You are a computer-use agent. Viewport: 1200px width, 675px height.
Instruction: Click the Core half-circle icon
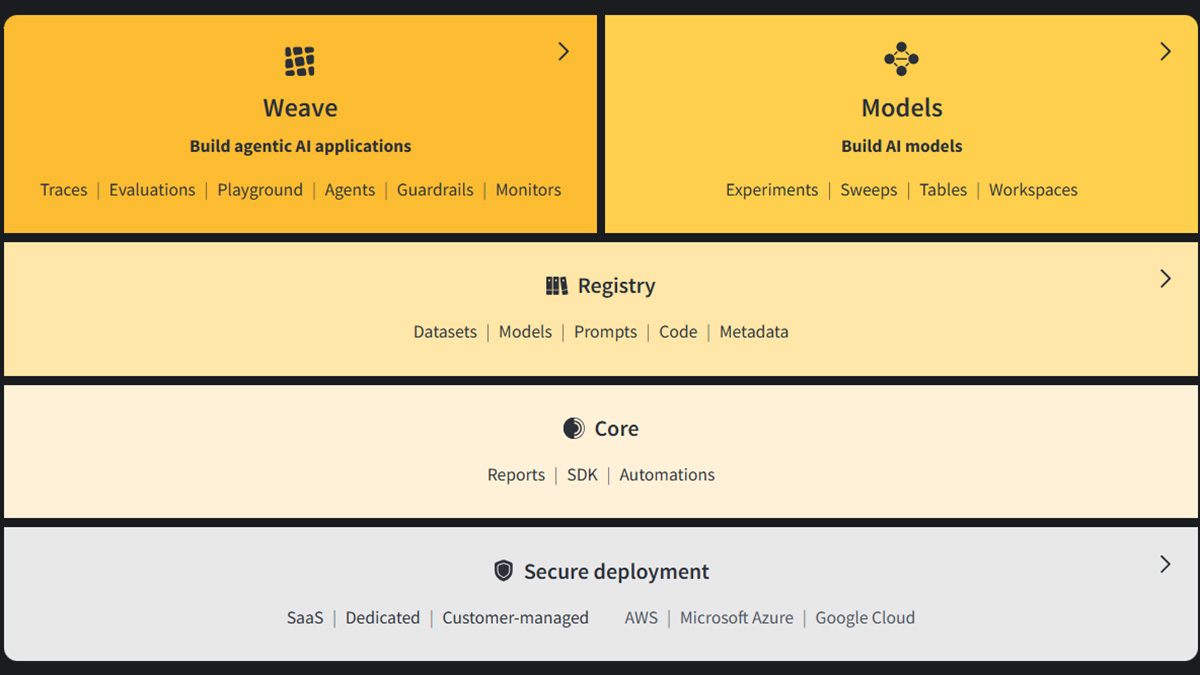click(573, 429)
